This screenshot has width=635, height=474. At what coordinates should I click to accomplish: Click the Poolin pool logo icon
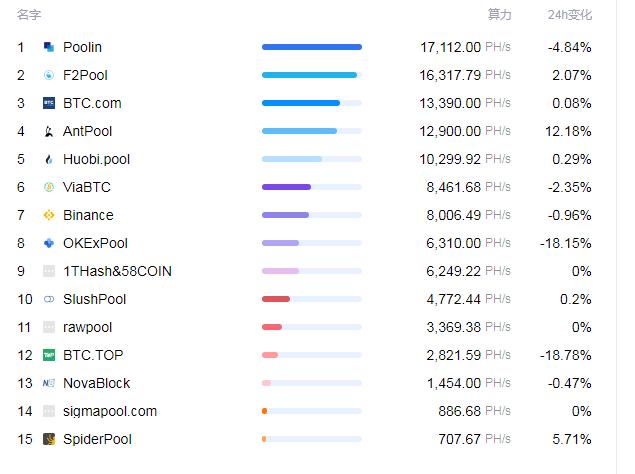tap(49, 47)
